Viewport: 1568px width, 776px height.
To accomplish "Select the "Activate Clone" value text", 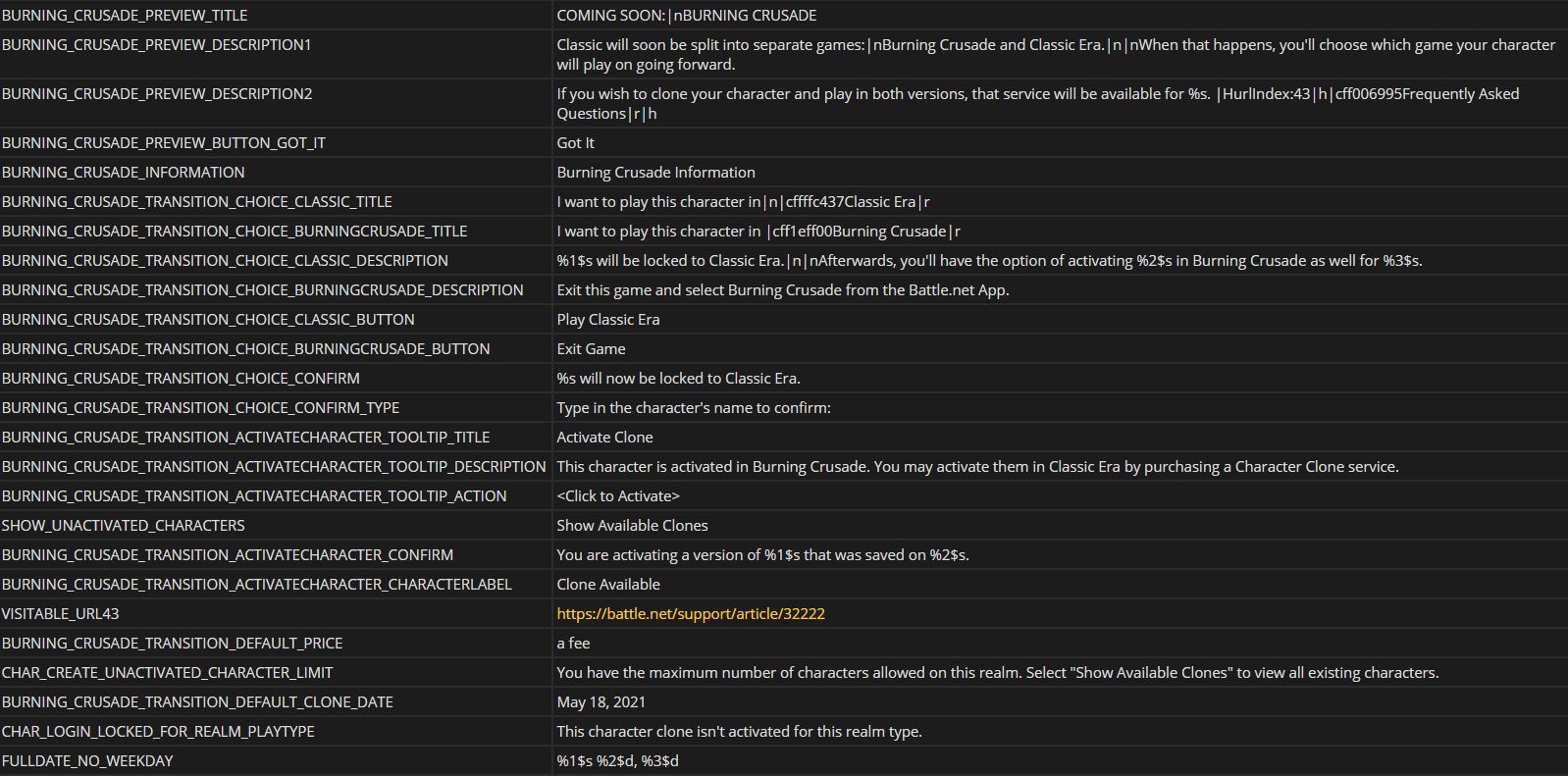I will pyautogui.click(x=604, y=438).
